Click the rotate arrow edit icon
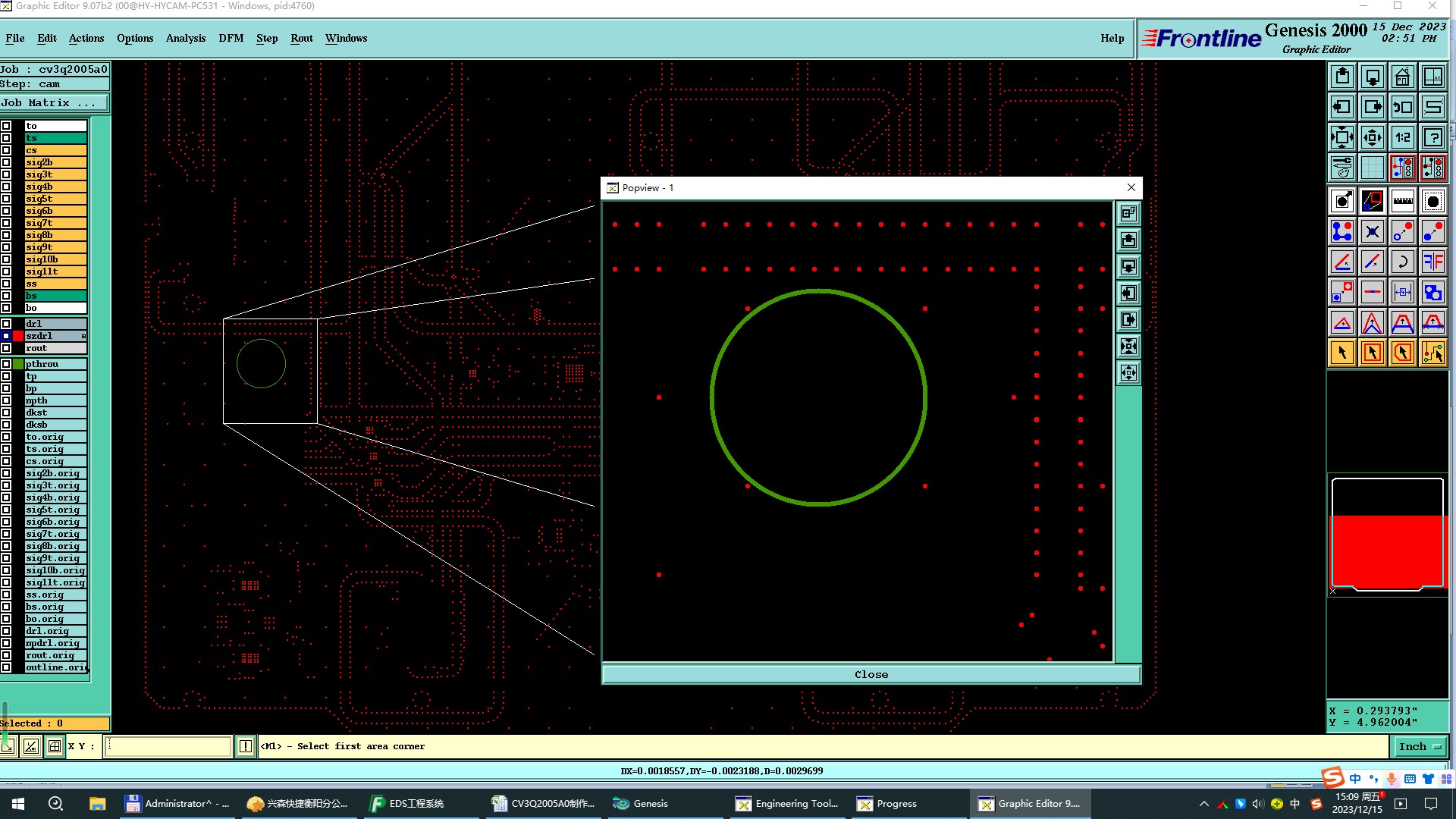Image resolution: width=1456 pixels, height=819 pixels. pos(1402,262)
